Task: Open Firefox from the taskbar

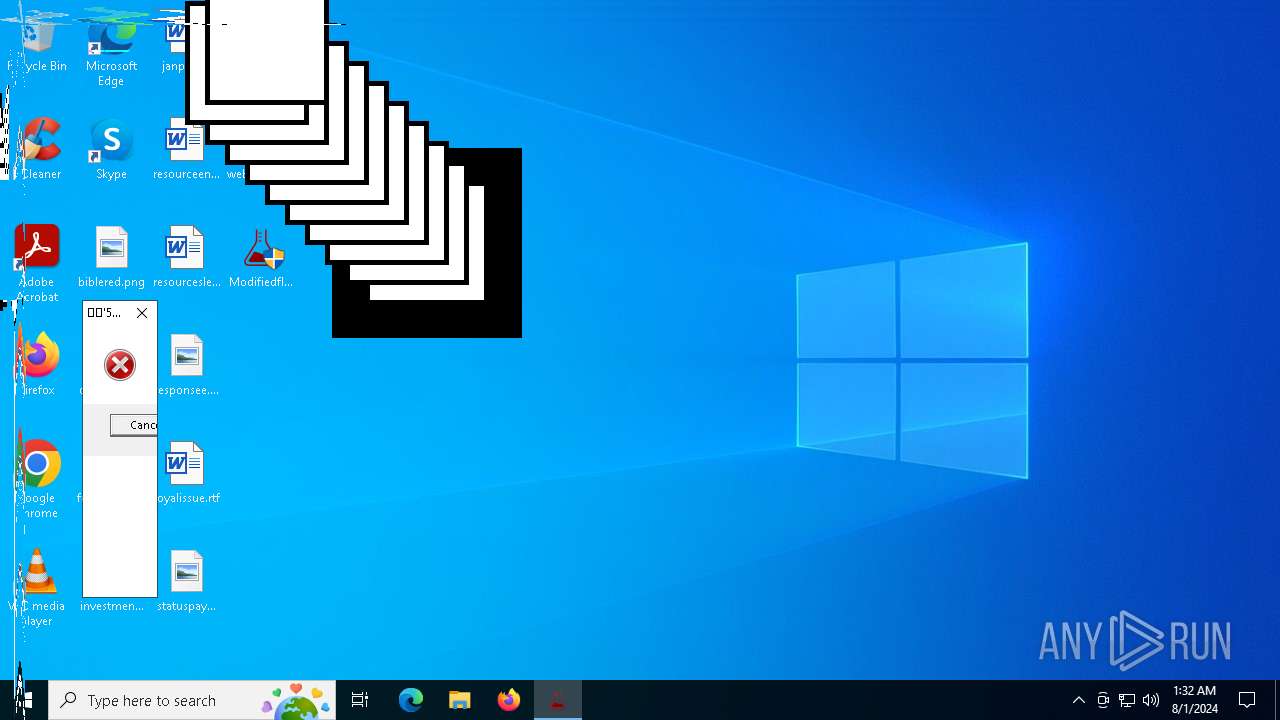Action: click(509, 700)
